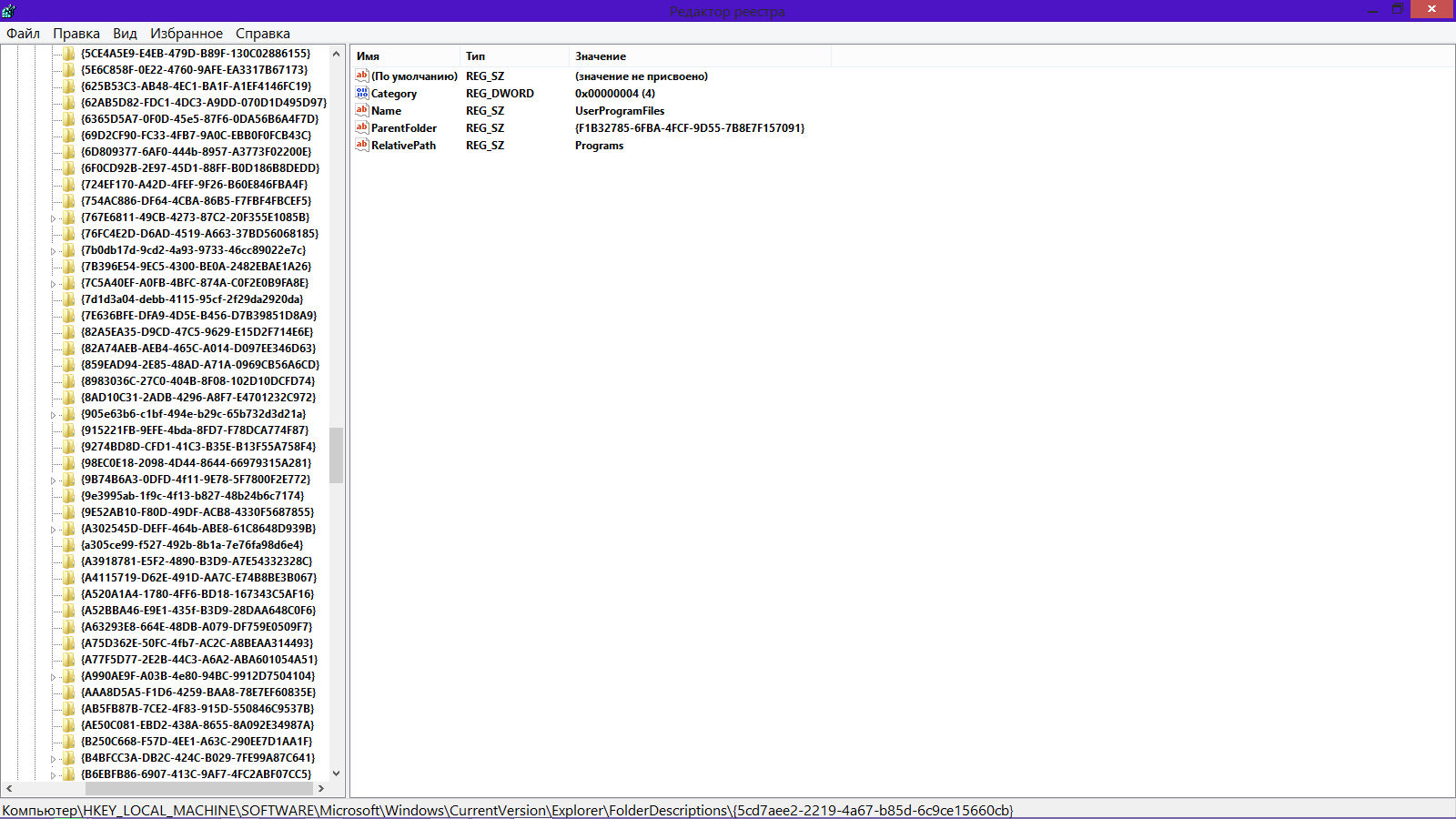The height and width of the screenshot is (819, 1456).
Task: Expand the {767E6811-49CB-4273-87C2-20F355E1085B} key
Action: pos(54,218)
